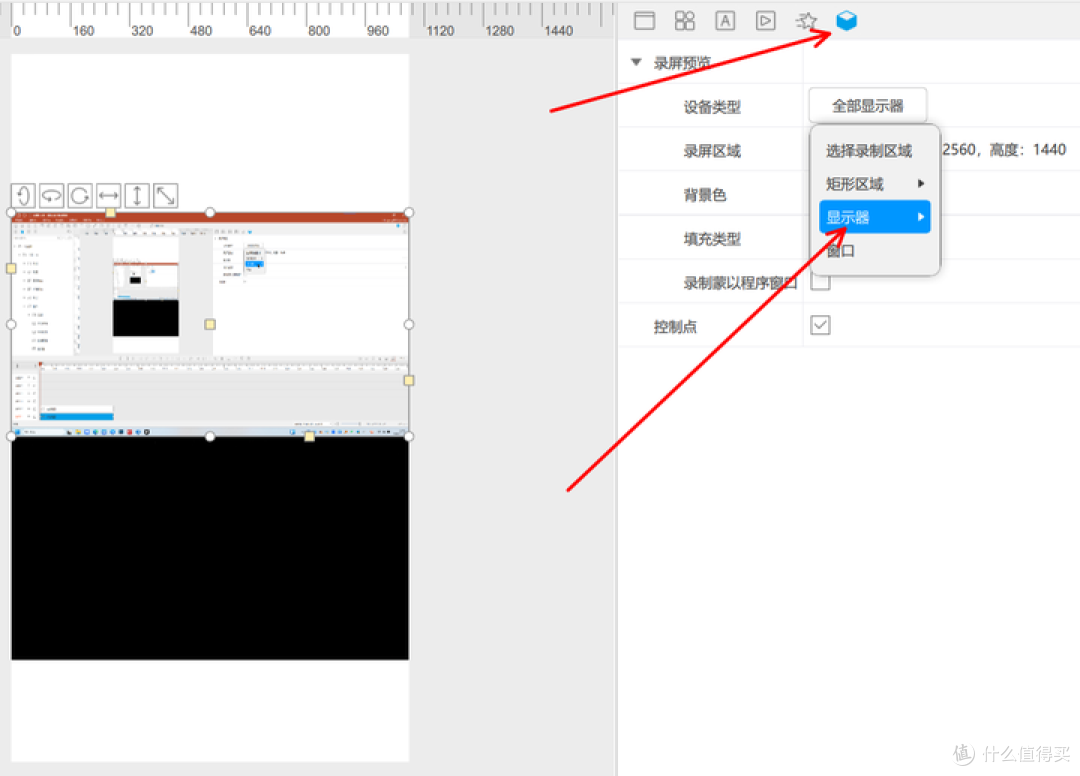
Task: Open the text 'A' properties tab icon
Action: pos(725,21)
